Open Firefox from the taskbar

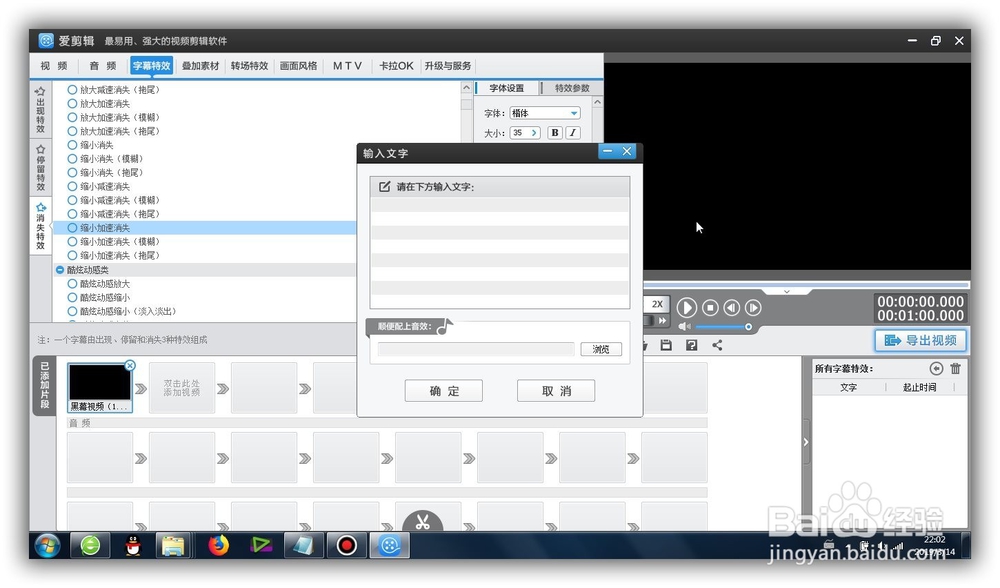click(x=218, y=545)
